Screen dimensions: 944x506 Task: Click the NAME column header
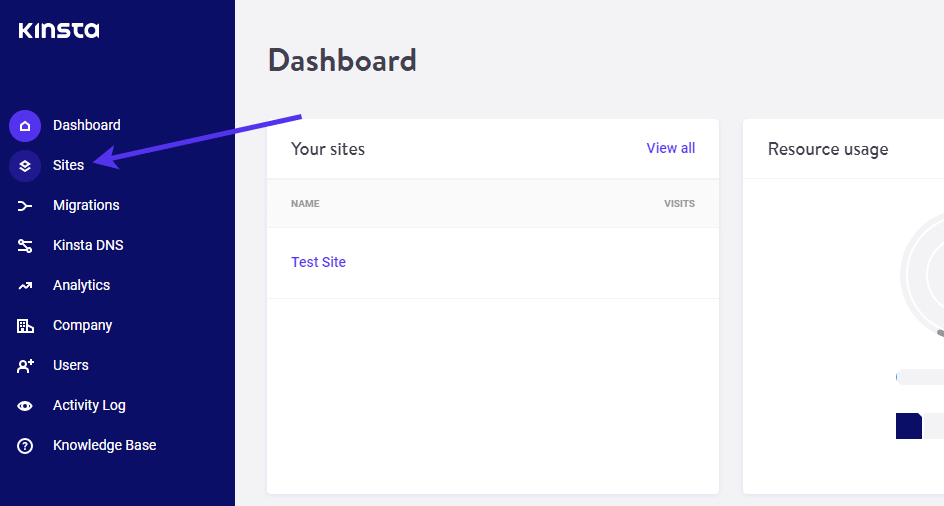click(305, 204)
